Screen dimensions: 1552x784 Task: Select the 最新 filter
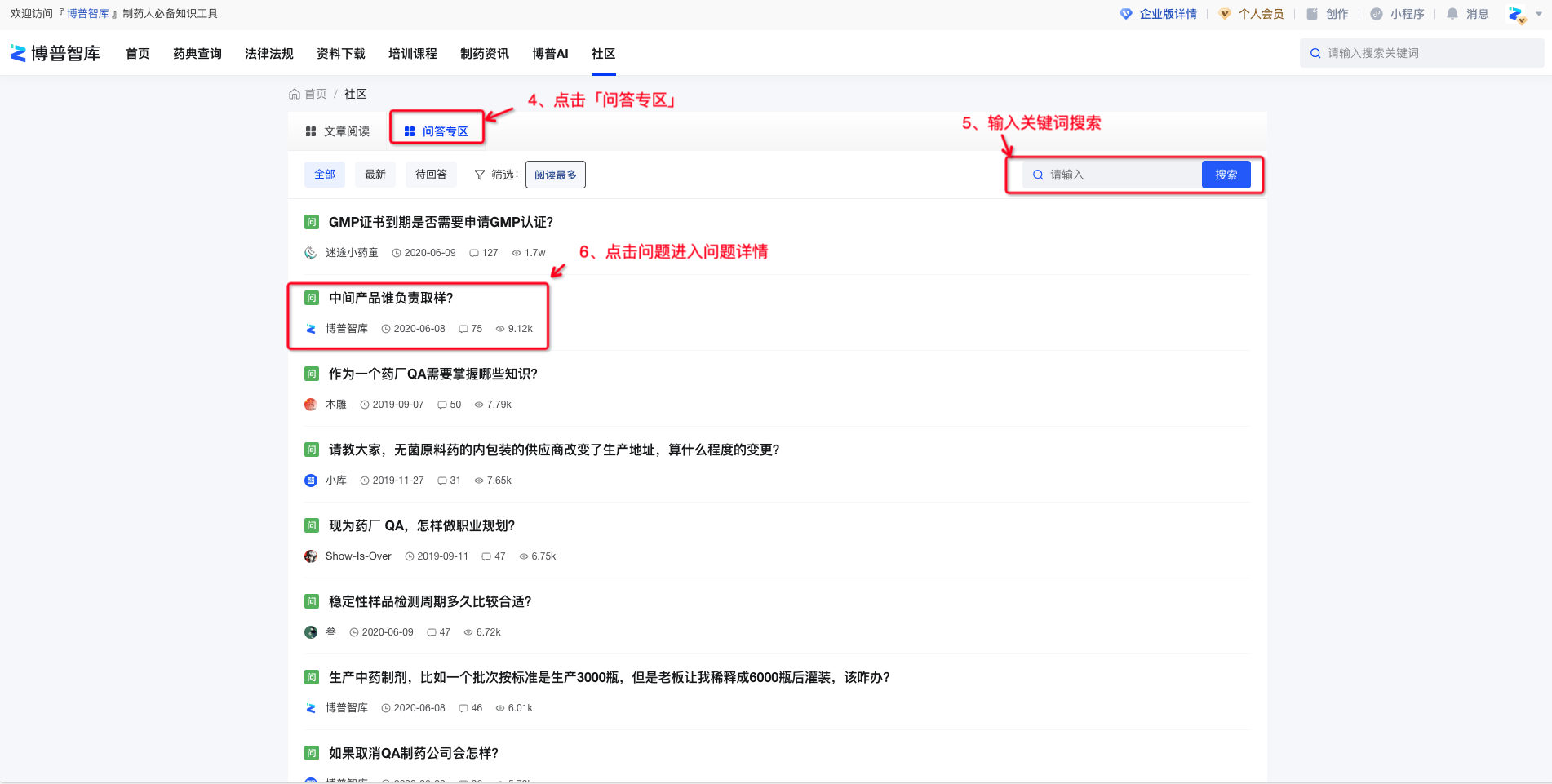(x=375, y=175)
